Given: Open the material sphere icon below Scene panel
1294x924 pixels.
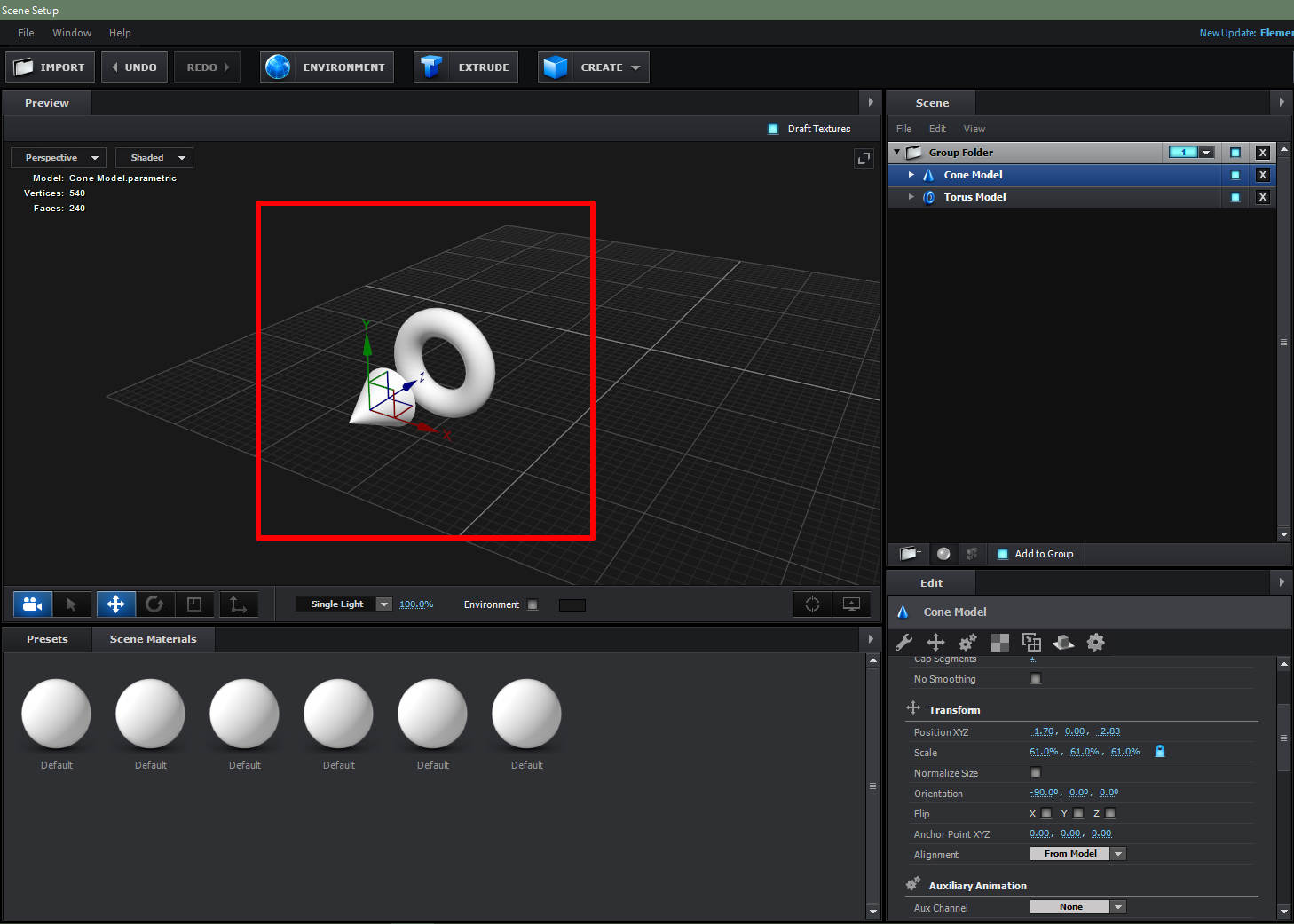Looking at the screenshot, I should (x=943, y=554).
